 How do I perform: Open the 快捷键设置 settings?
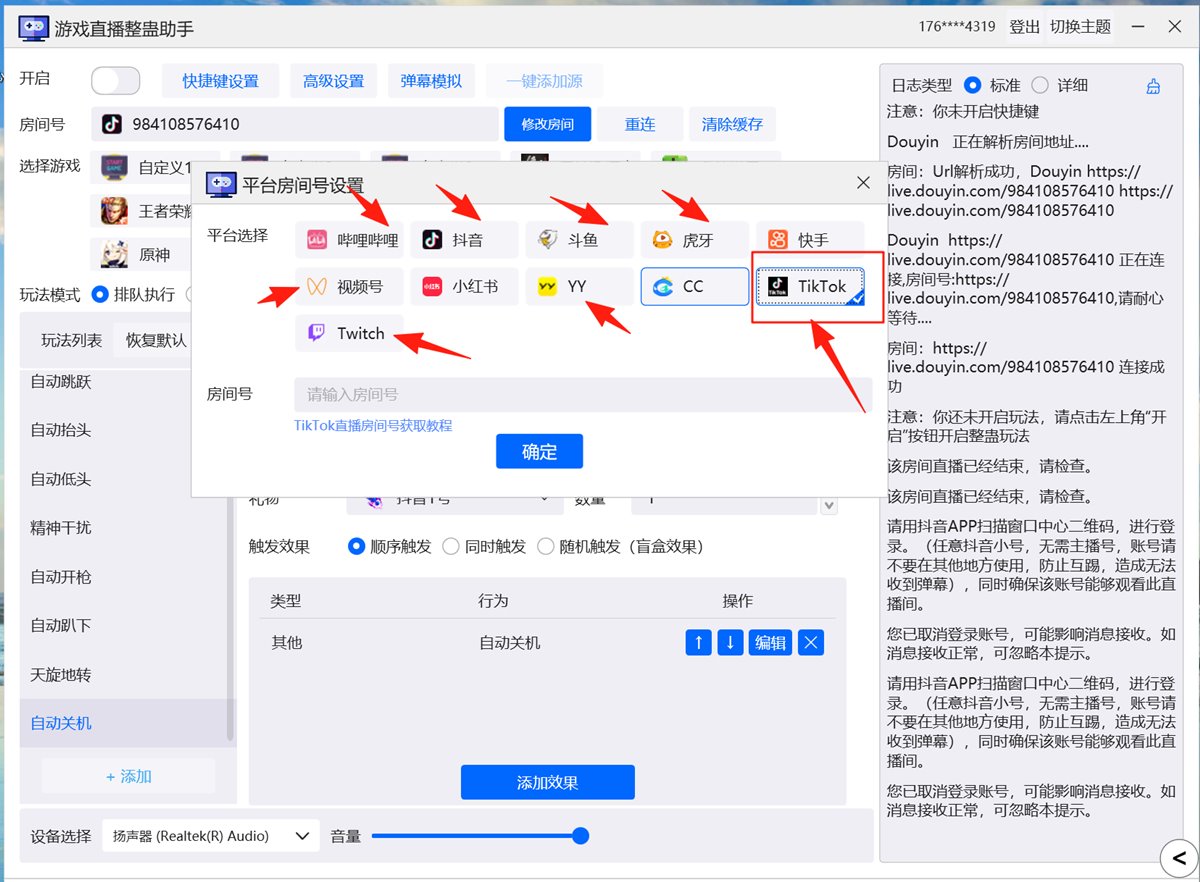pos(220,81)
